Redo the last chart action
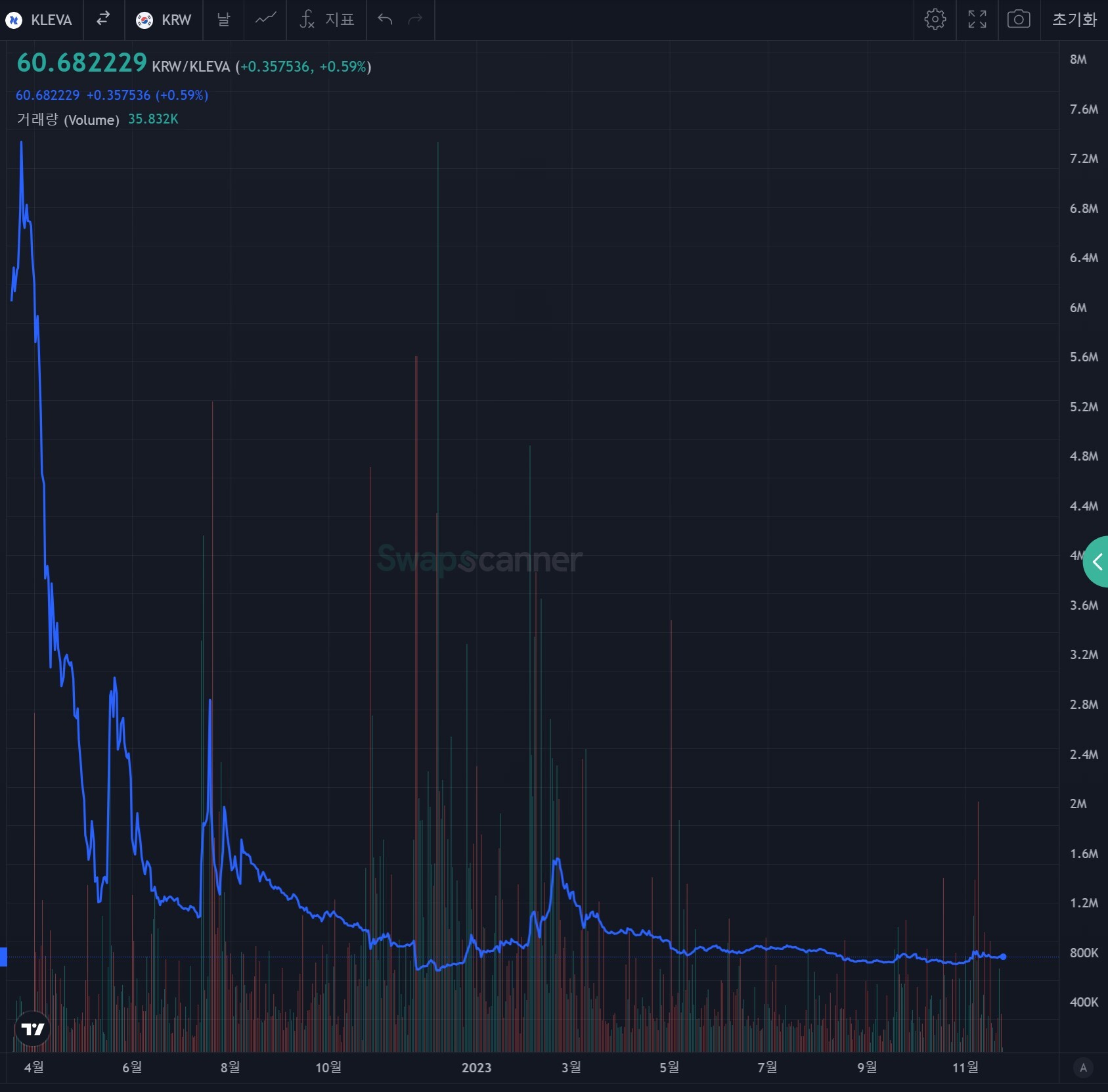 (415, 20)
